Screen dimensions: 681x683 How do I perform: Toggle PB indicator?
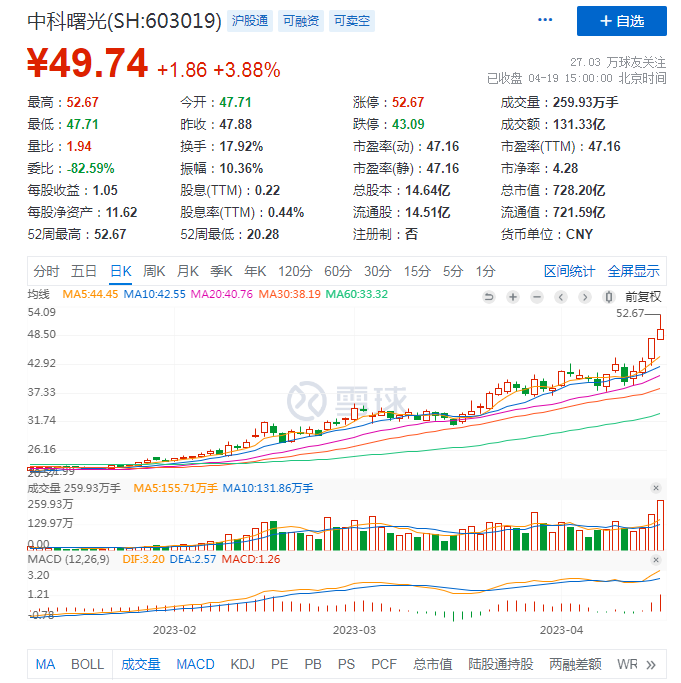coord(313,664)
